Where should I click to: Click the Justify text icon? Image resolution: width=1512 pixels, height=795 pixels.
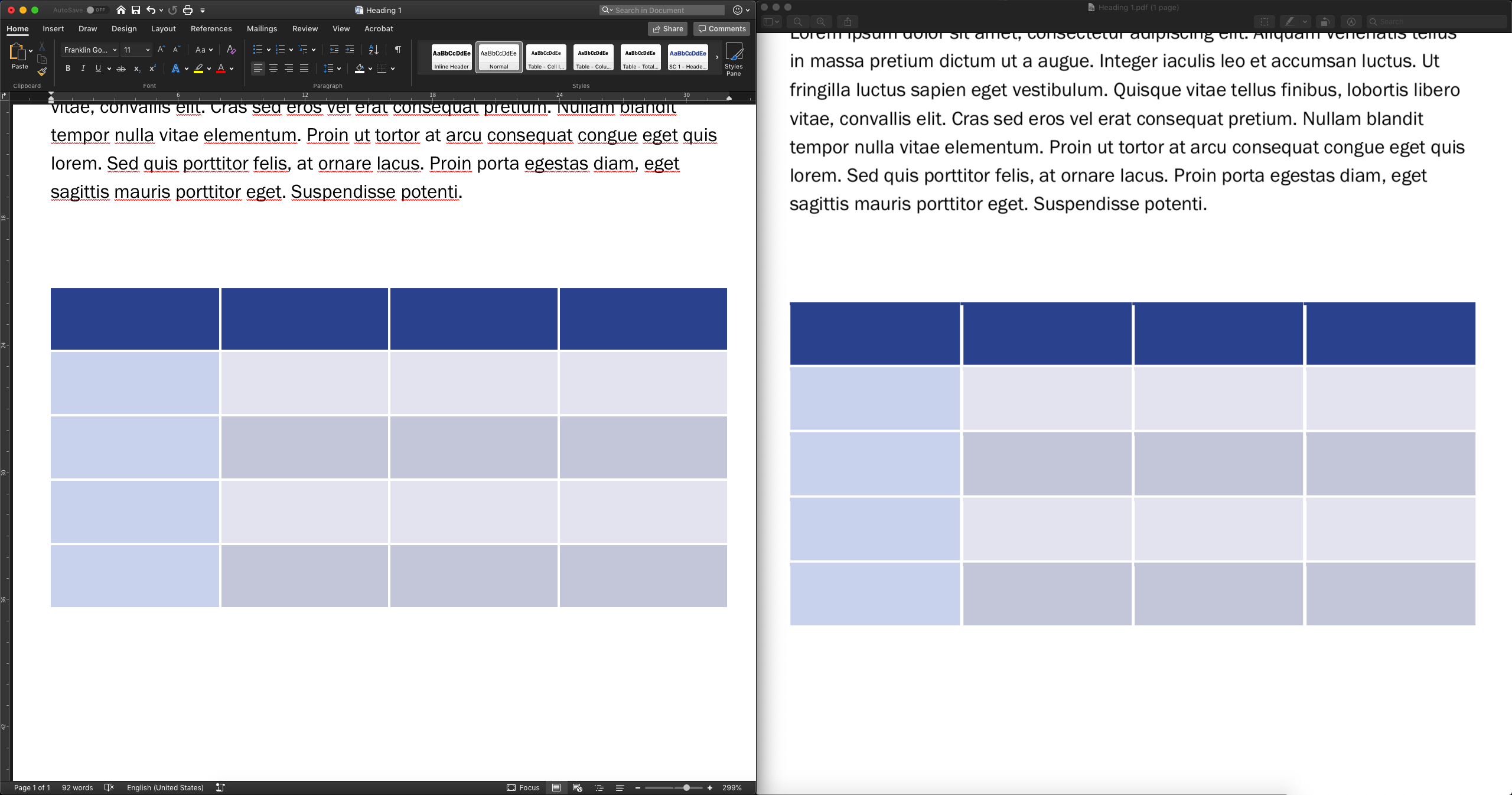pos(304,69)
